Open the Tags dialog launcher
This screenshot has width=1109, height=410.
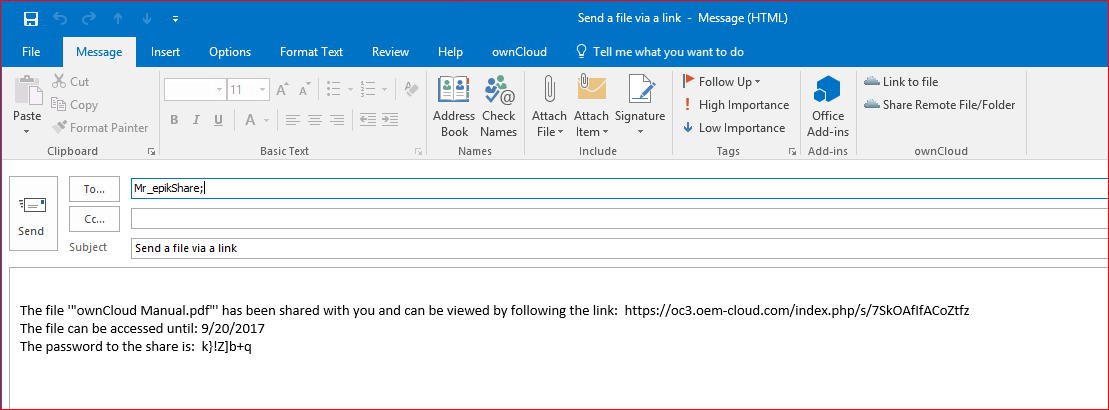792,151
